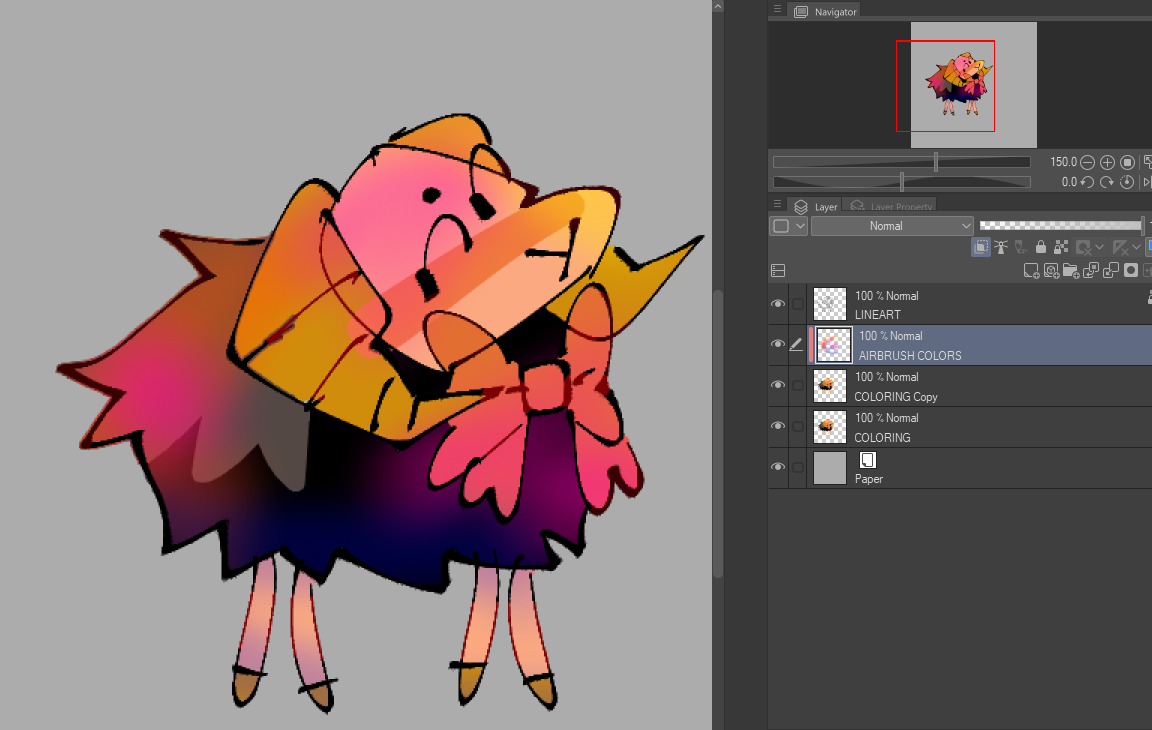
Task: Toggle visibility of the Paper layer
Action: click(x=778, y=467)
